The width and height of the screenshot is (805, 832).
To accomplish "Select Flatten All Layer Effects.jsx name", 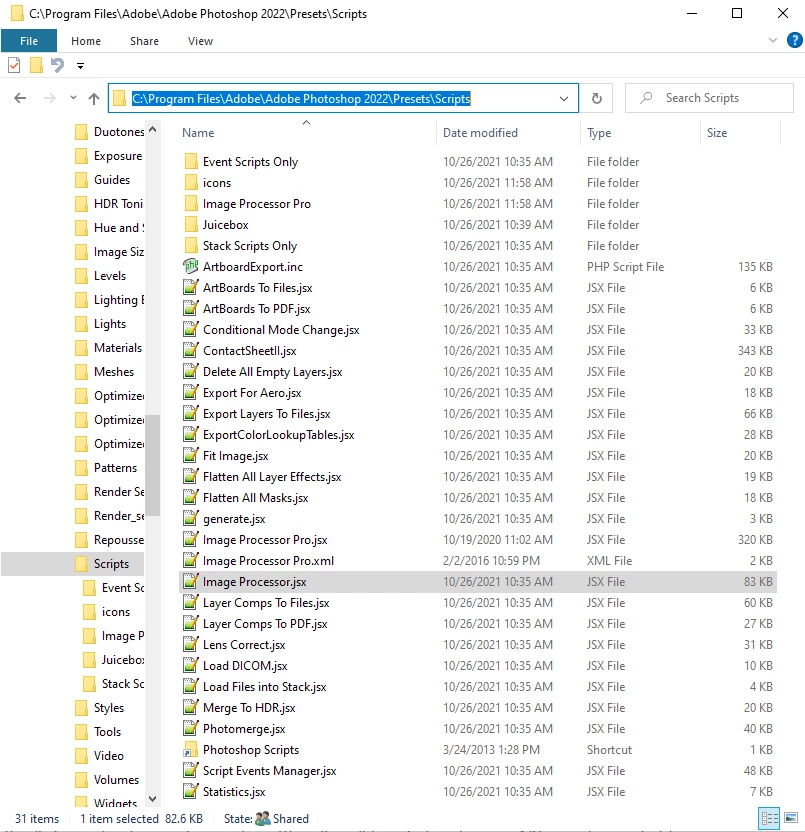I will (x=272, y=477).
